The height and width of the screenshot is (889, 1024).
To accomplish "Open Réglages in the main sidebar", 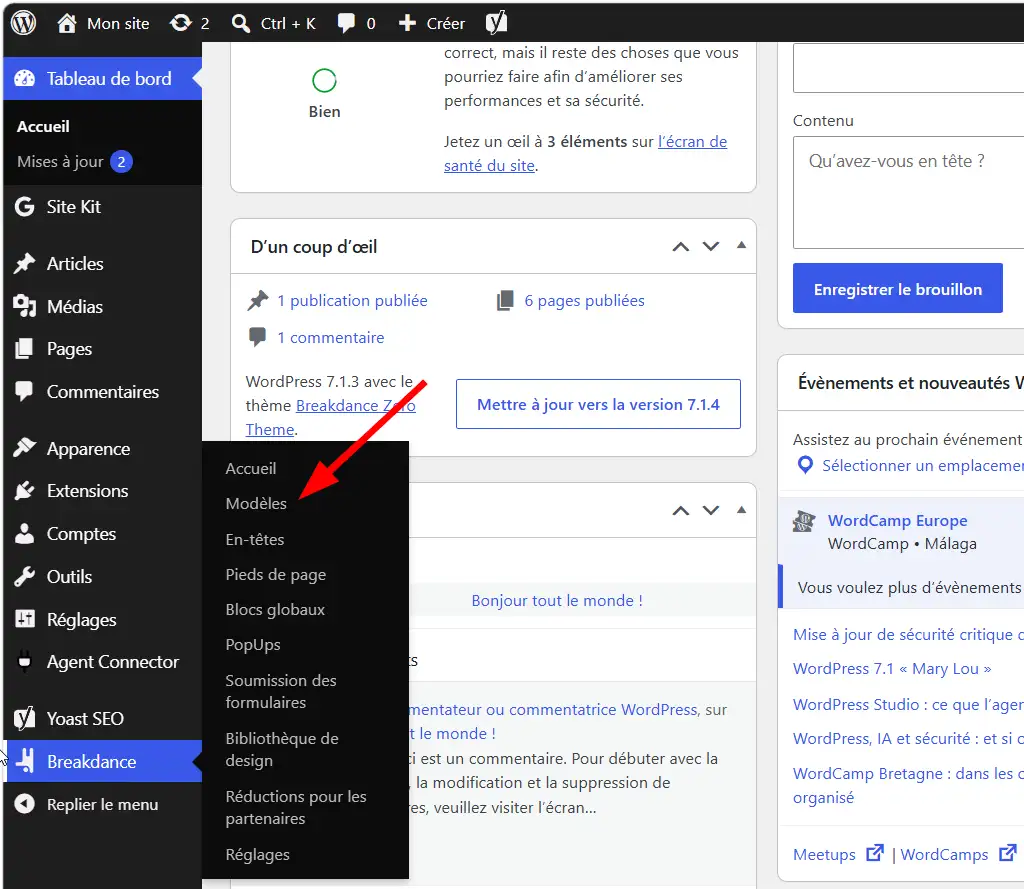I will 103,619.
